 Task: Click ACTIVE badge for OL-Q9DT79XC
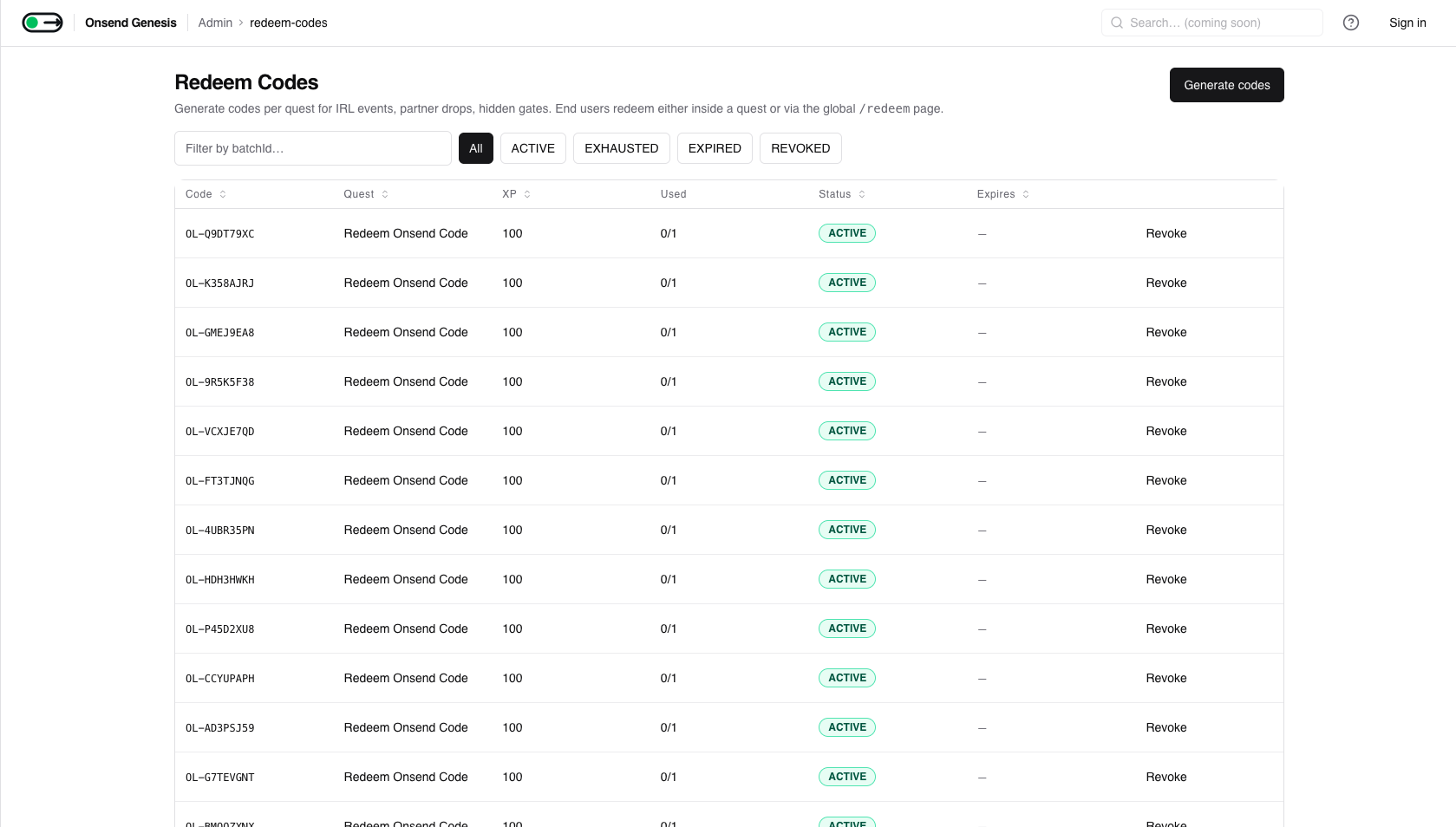[x=847, y=233]
